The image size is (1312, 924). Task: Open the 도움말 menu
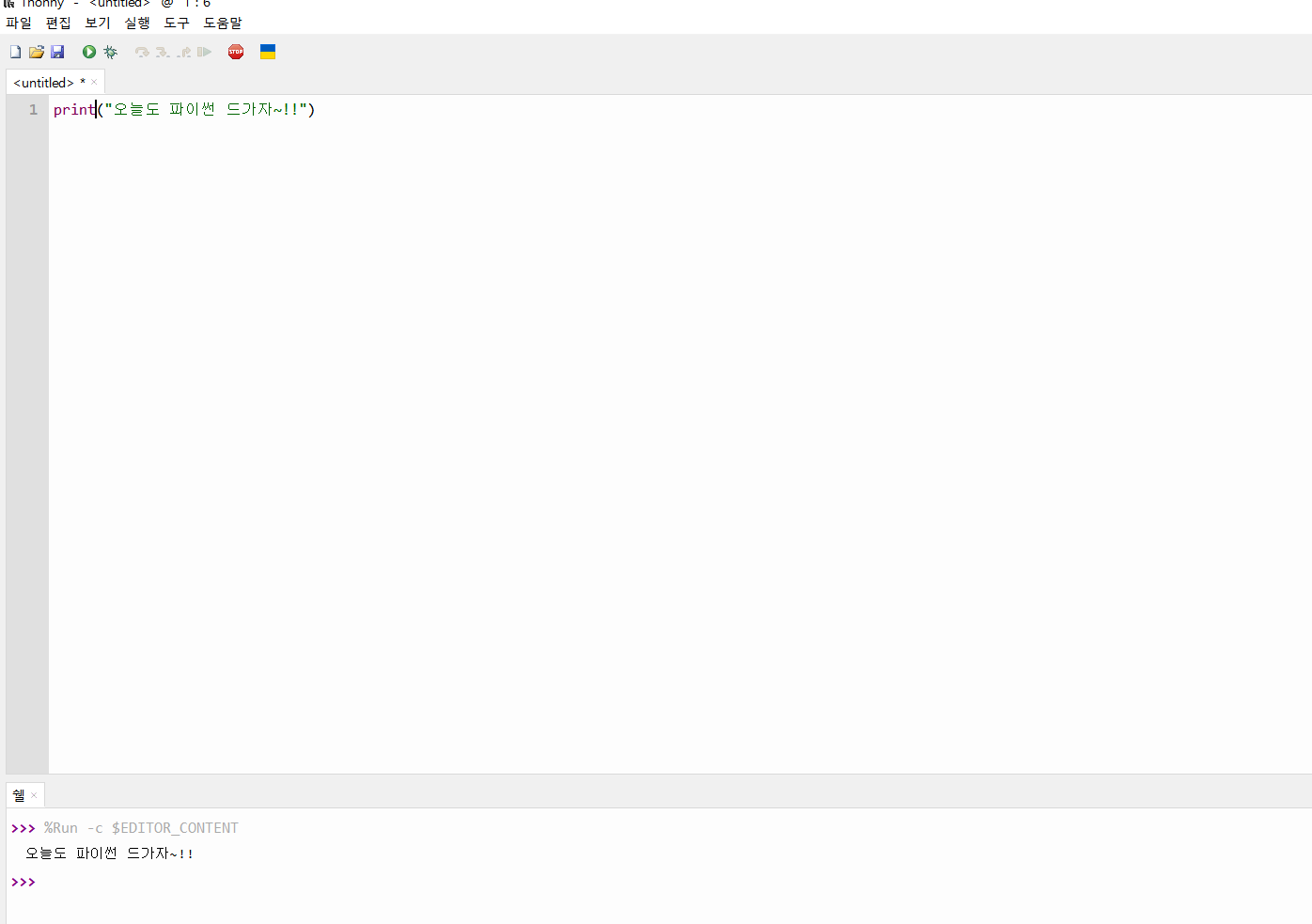point(223,23)
